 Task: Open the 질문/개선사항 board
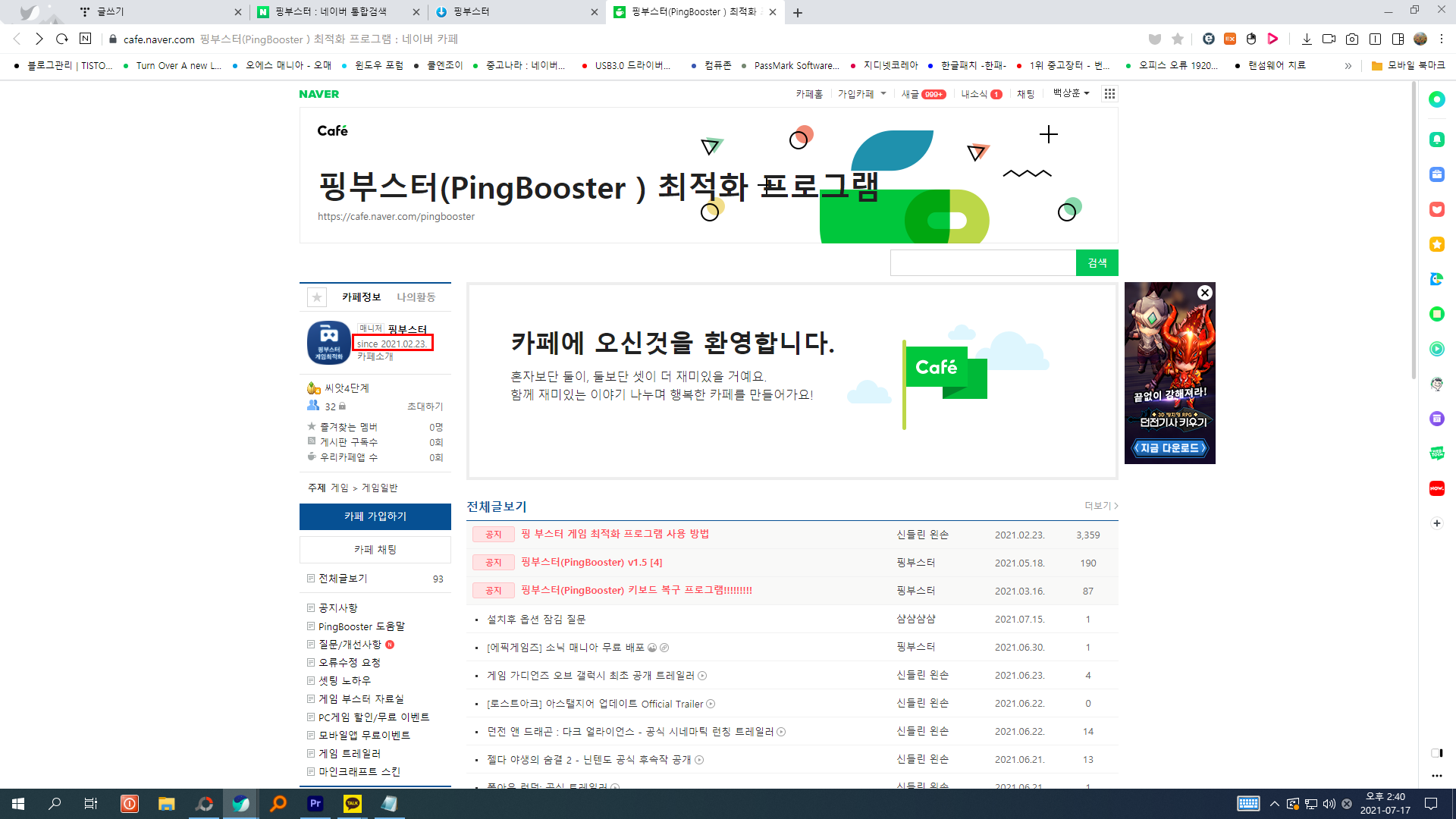[x=350, y=645]
